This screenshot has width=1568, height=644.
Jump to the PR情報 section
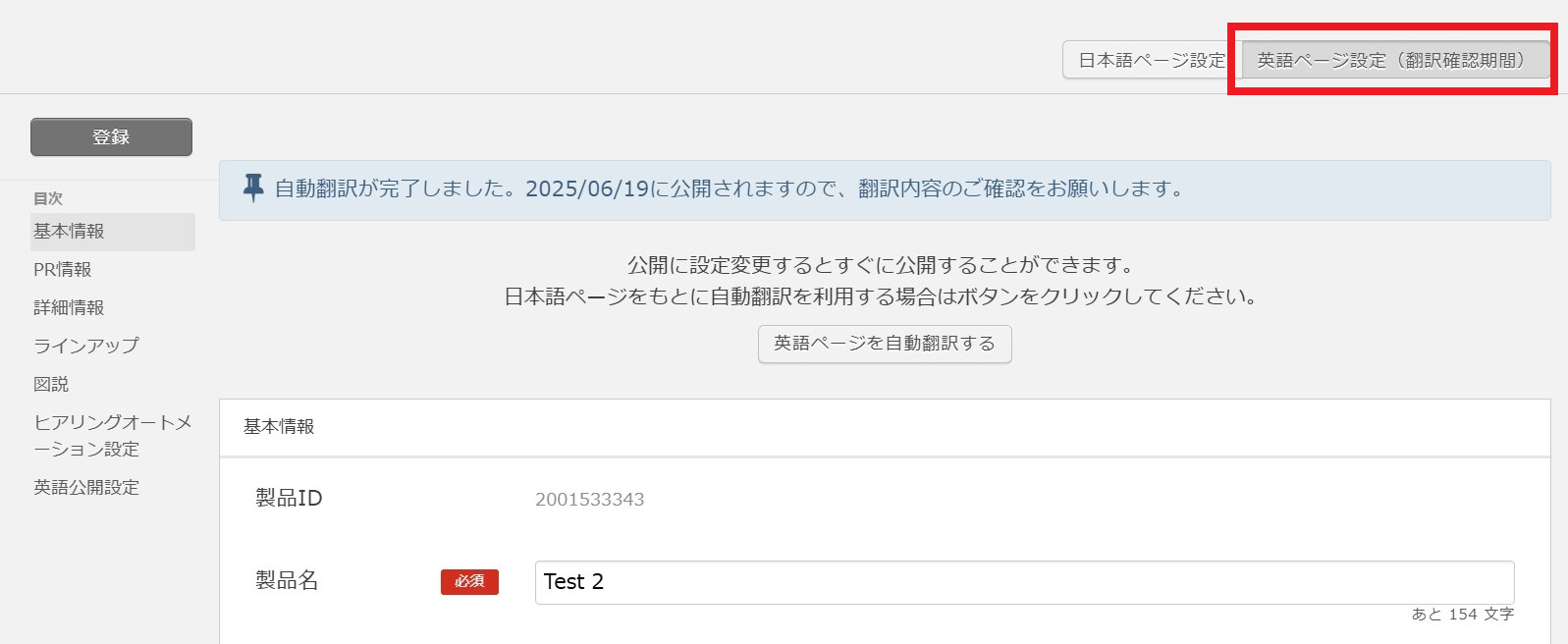click(x=63, y=270)
